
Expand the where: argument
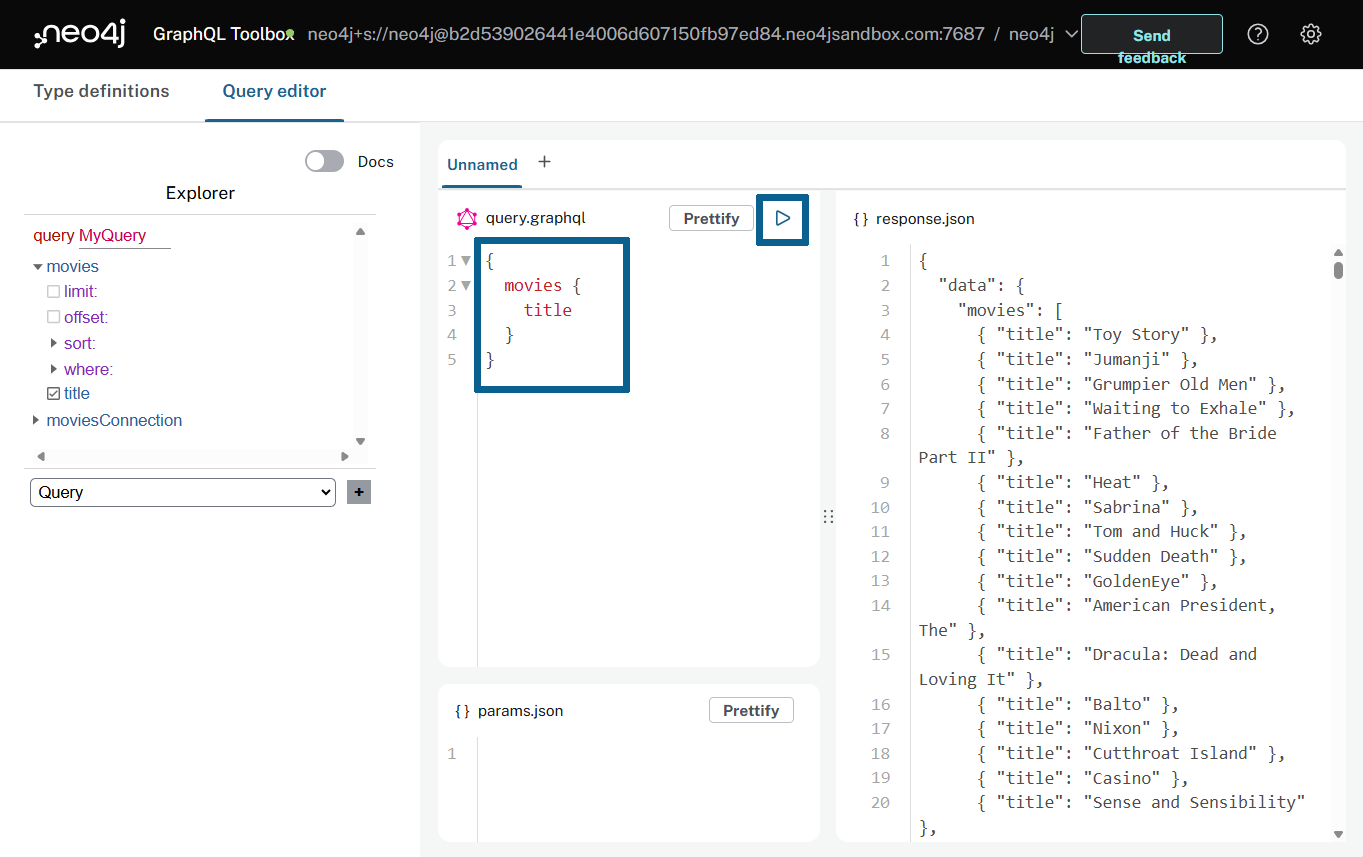coord(54,369)
